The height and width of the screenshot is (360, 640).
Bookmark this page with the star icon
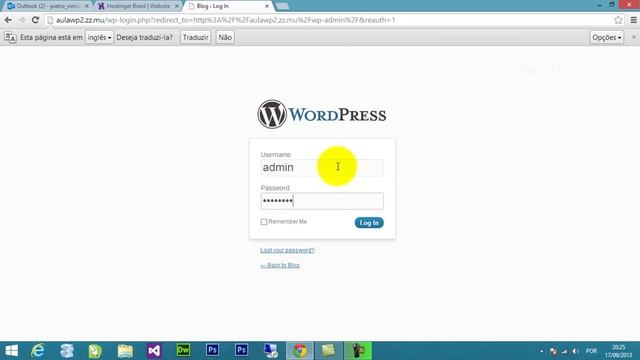(x=618, y=20)
